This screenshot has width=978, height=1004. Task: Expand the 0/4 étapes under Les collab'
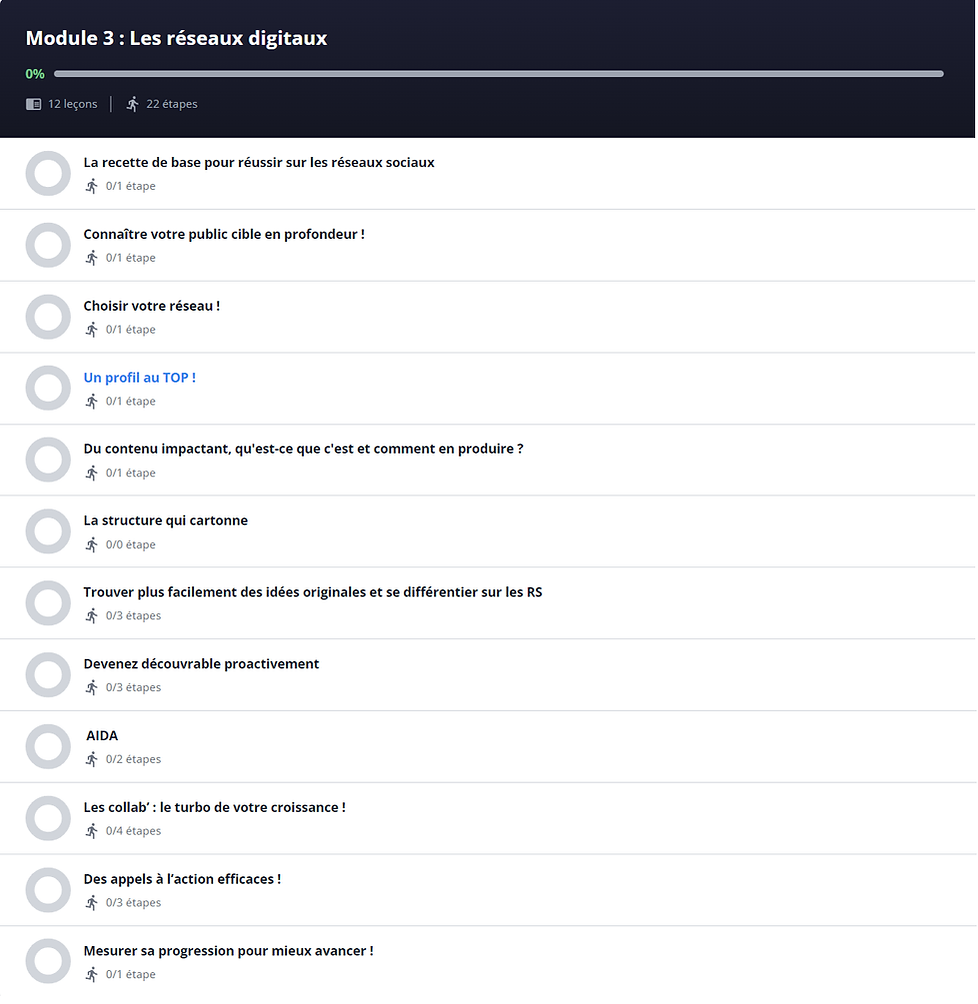133,831
